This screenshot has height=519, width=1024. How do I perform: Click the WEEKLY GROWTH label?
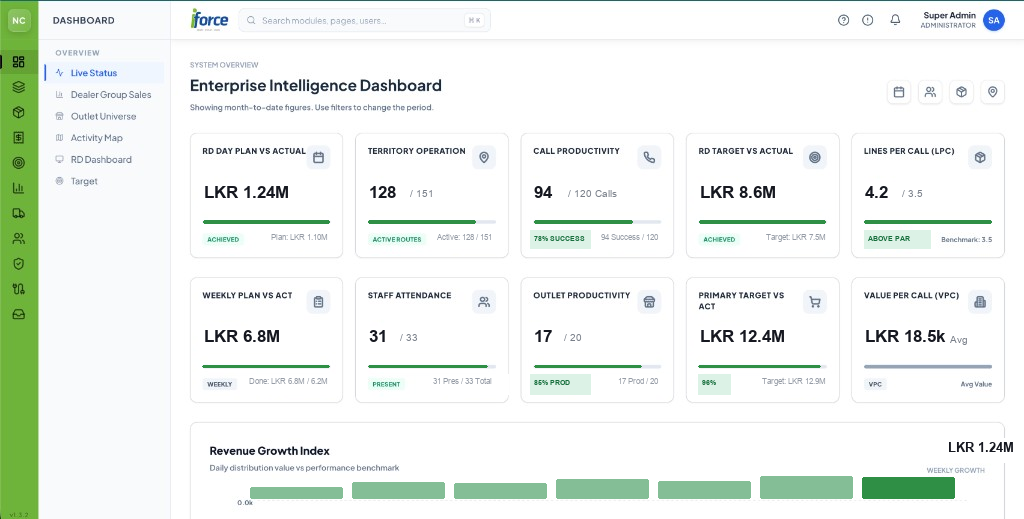point(955,470)
